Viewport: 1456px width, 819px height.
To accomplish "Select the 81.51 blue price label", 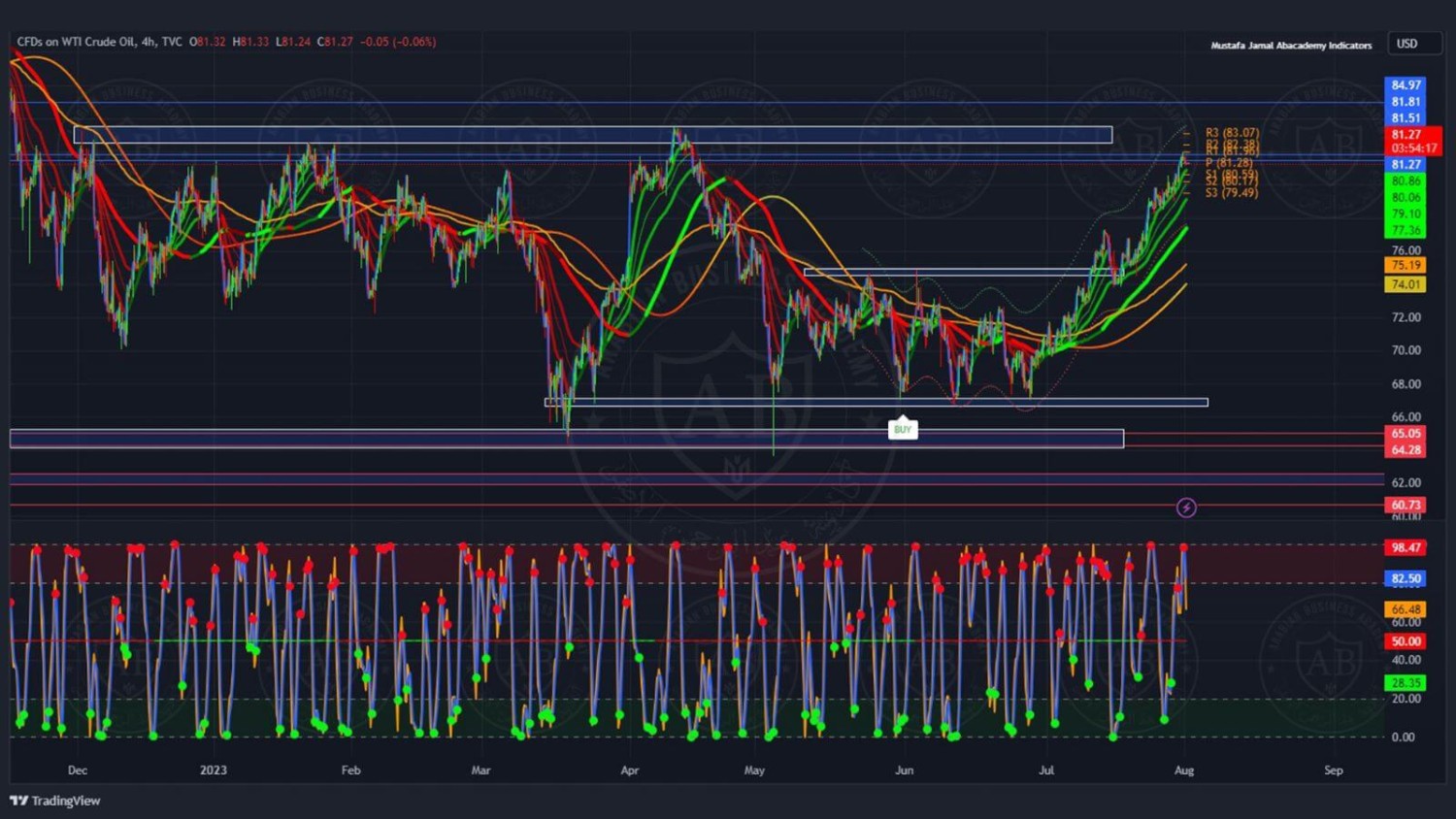I will tap(1406, 118).
